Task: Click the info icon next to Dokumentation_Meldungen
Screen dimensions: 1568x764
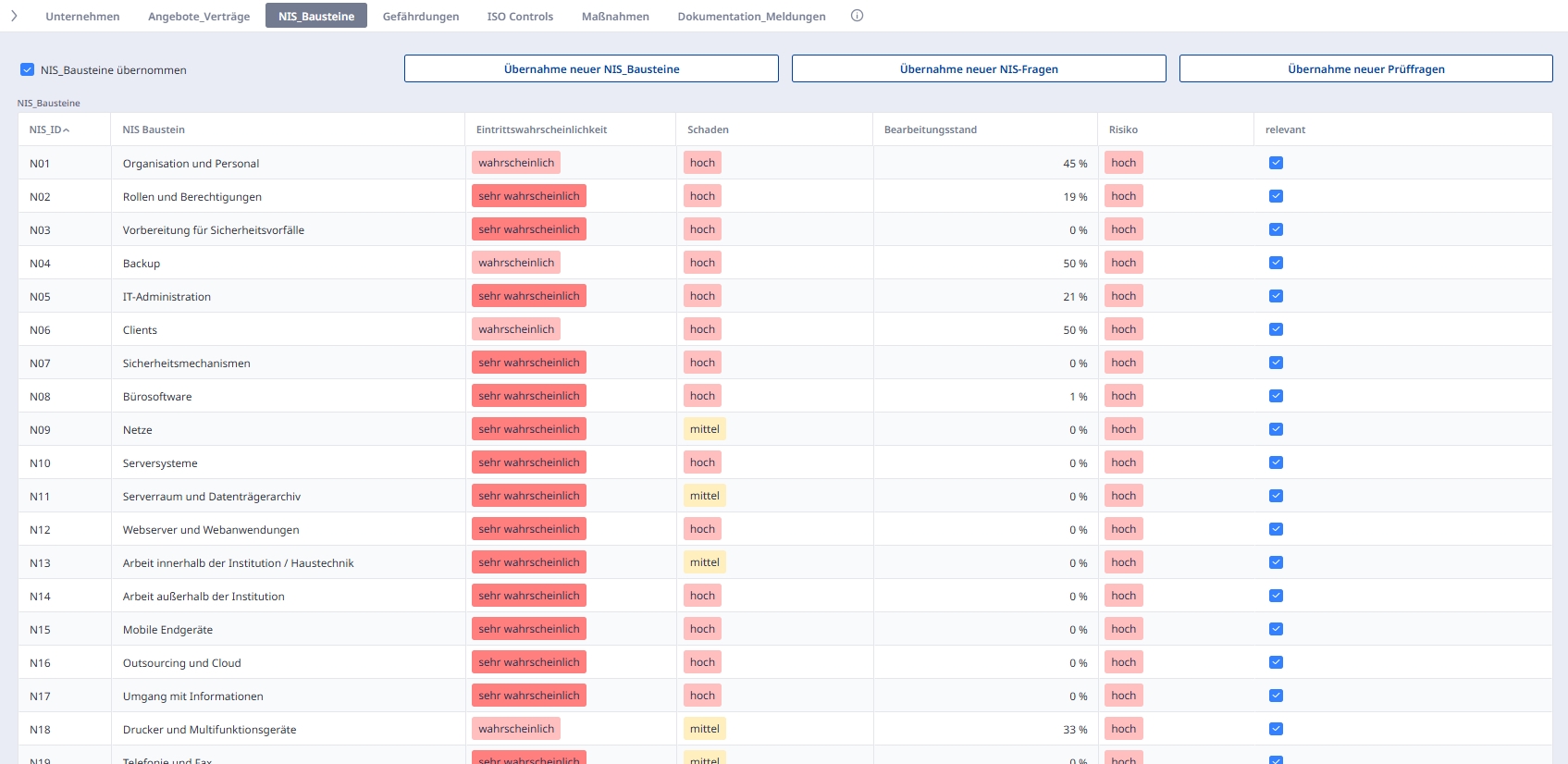Action: pyautogui.click(x=857, y=16)
